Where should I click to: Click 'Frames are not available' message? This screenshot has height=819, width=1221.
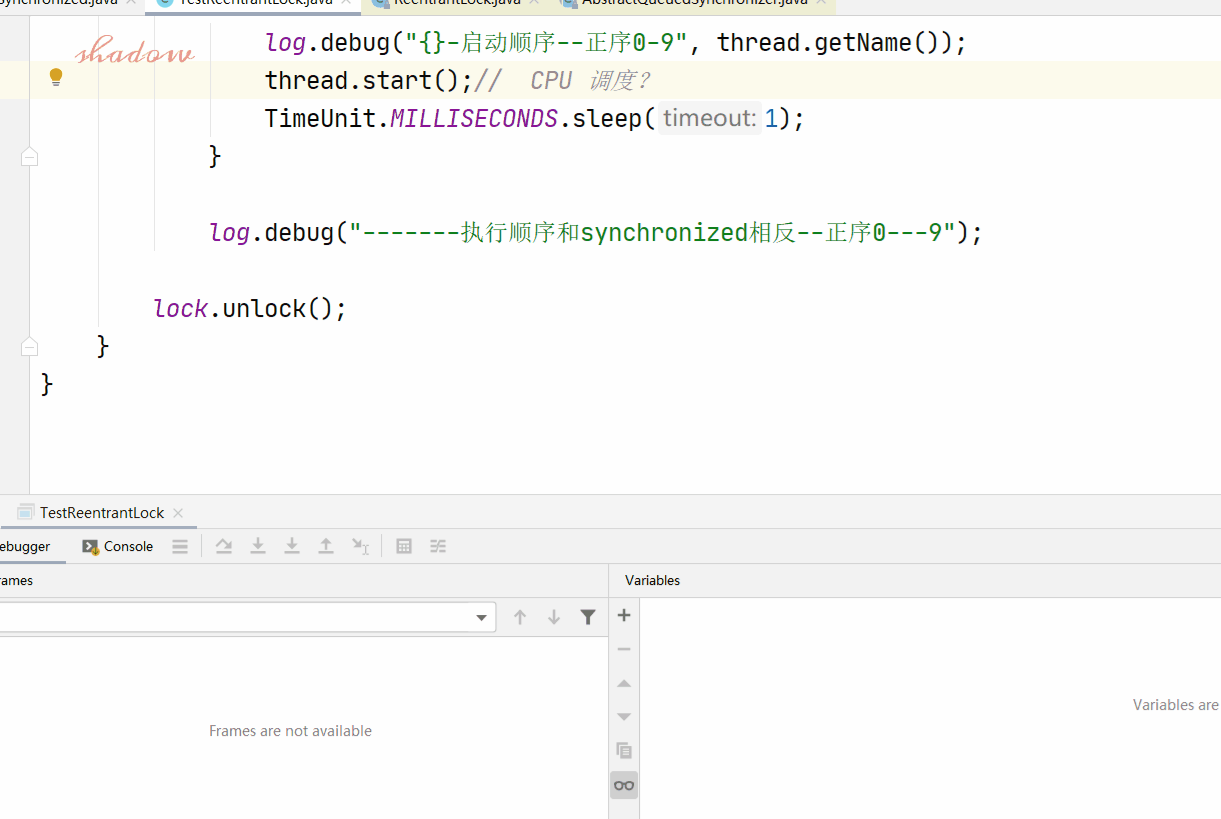(x=290, y=731)
